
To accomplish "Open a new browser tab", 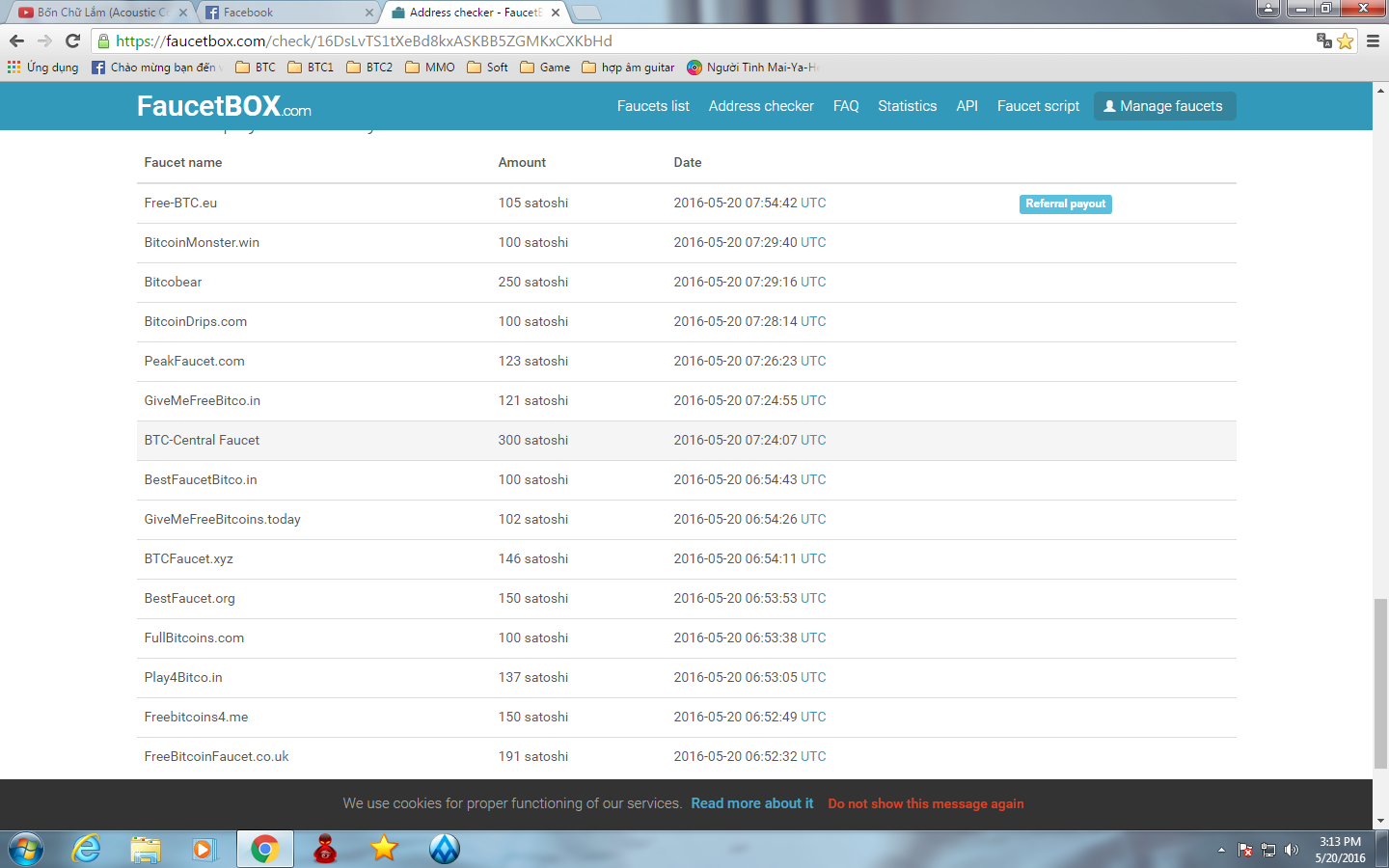I will point(586,13).
